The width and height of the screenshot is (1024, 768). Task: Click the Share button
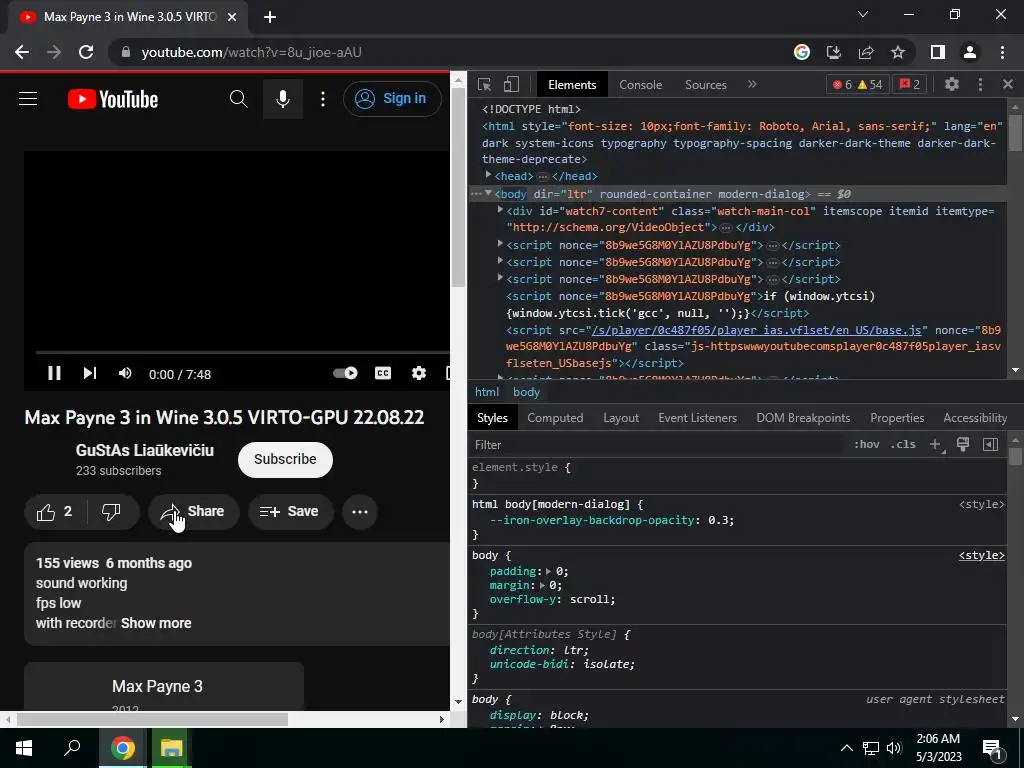pos(194,512)
